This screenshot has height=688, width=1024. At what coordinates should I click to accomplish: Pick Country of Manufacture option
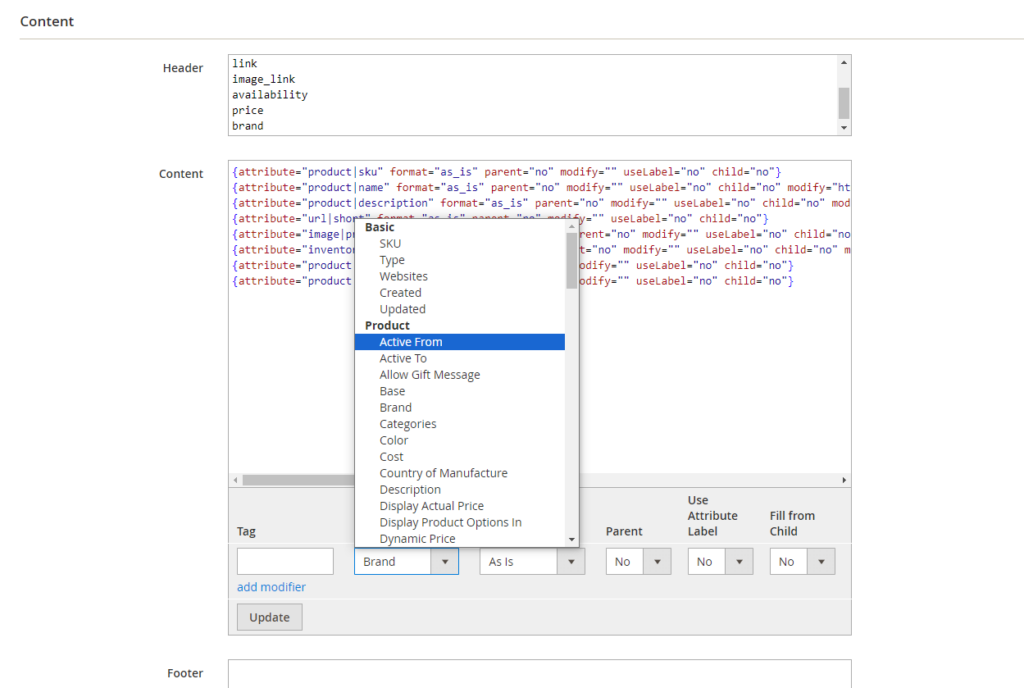(443, 473)
